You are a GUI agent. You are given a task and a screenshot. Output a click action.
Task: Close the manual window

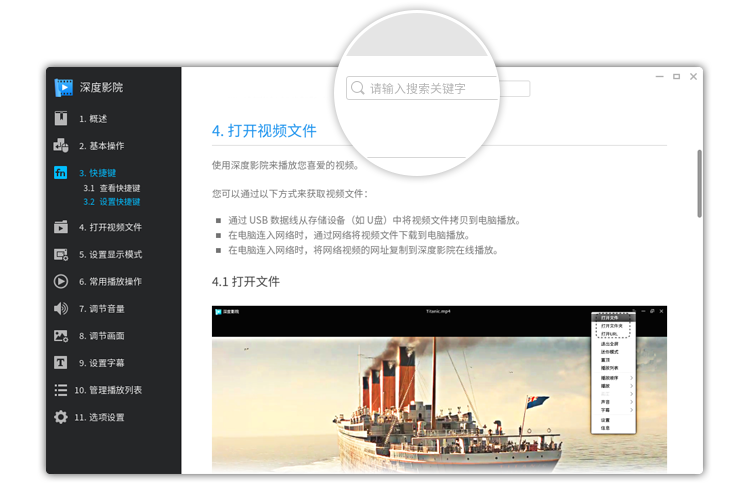[x=694, y=76]
